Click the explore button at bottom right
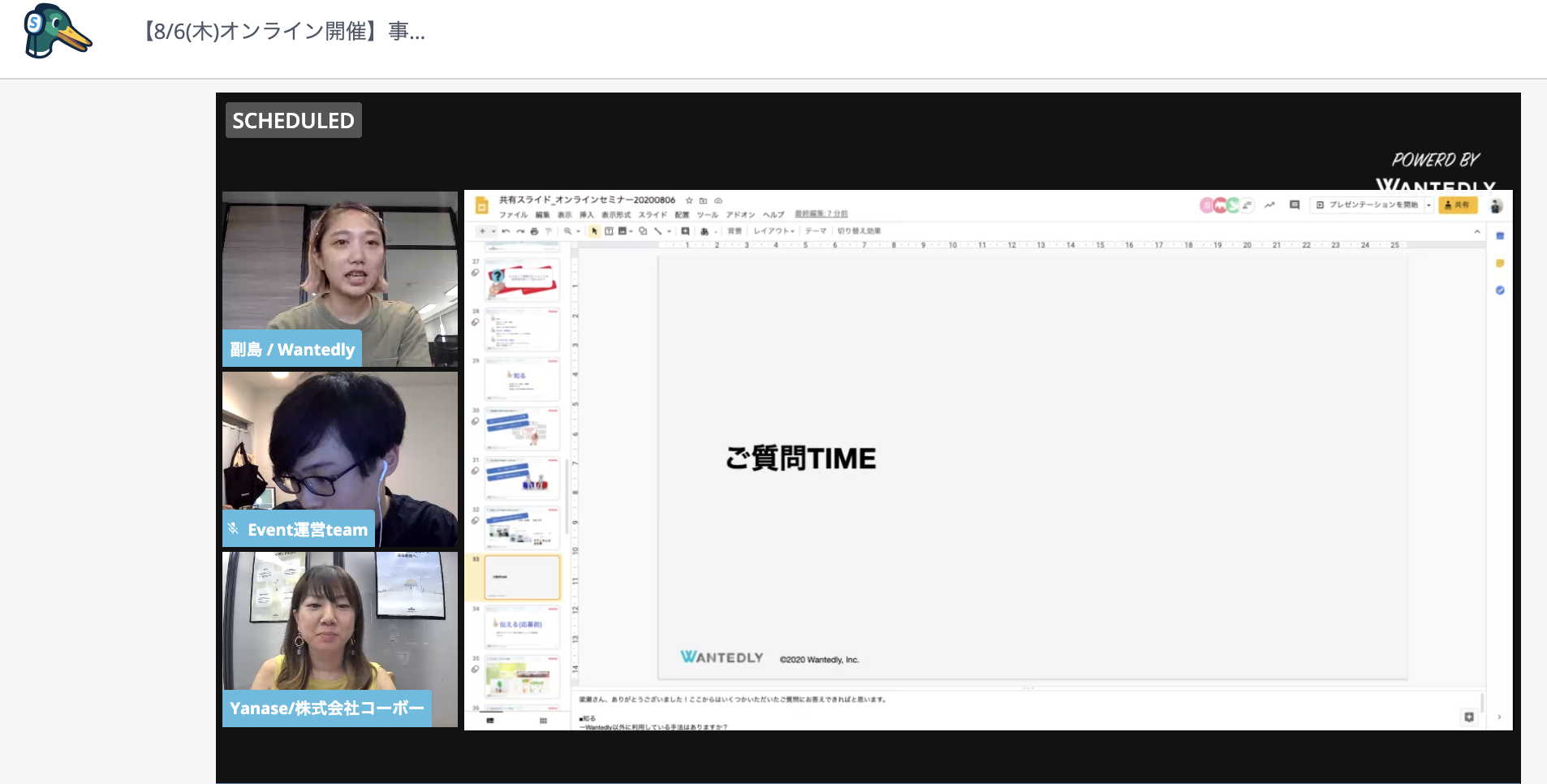Screen dimensions: 1547x784 click(x=1469, y=717)
